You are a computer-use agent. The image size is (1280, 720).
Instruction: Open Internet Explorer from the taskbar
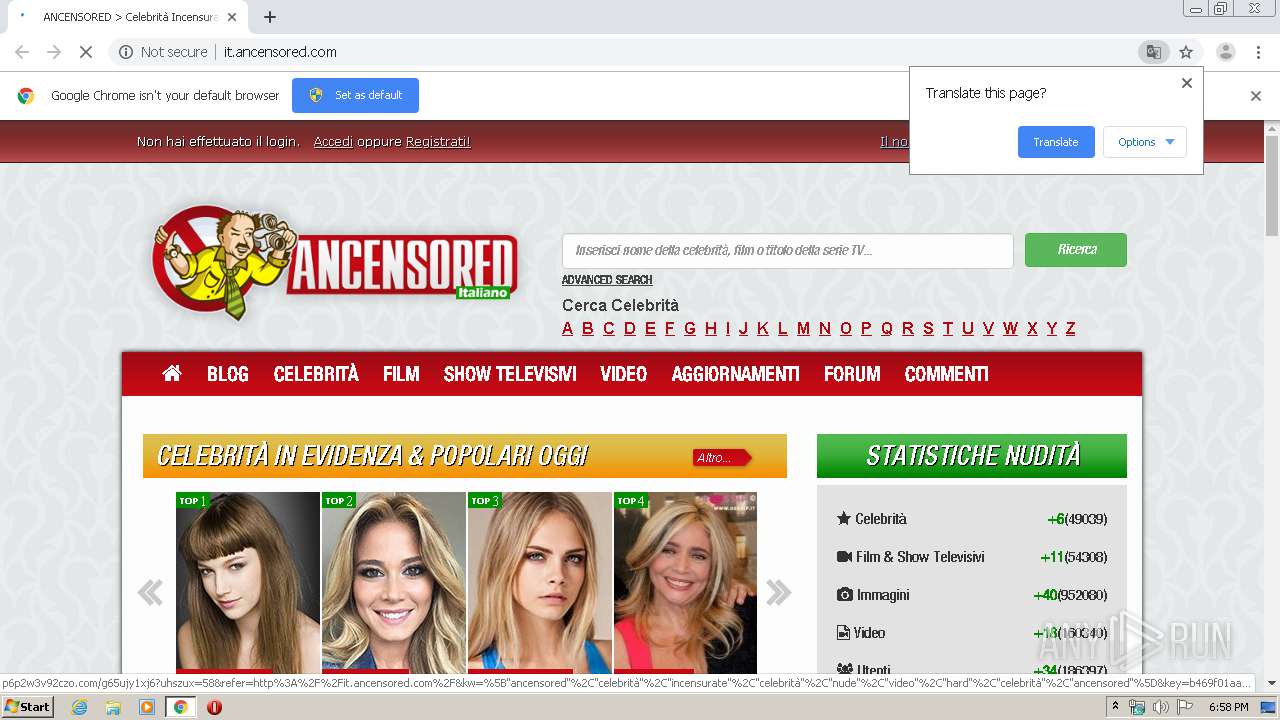(79, 707)
